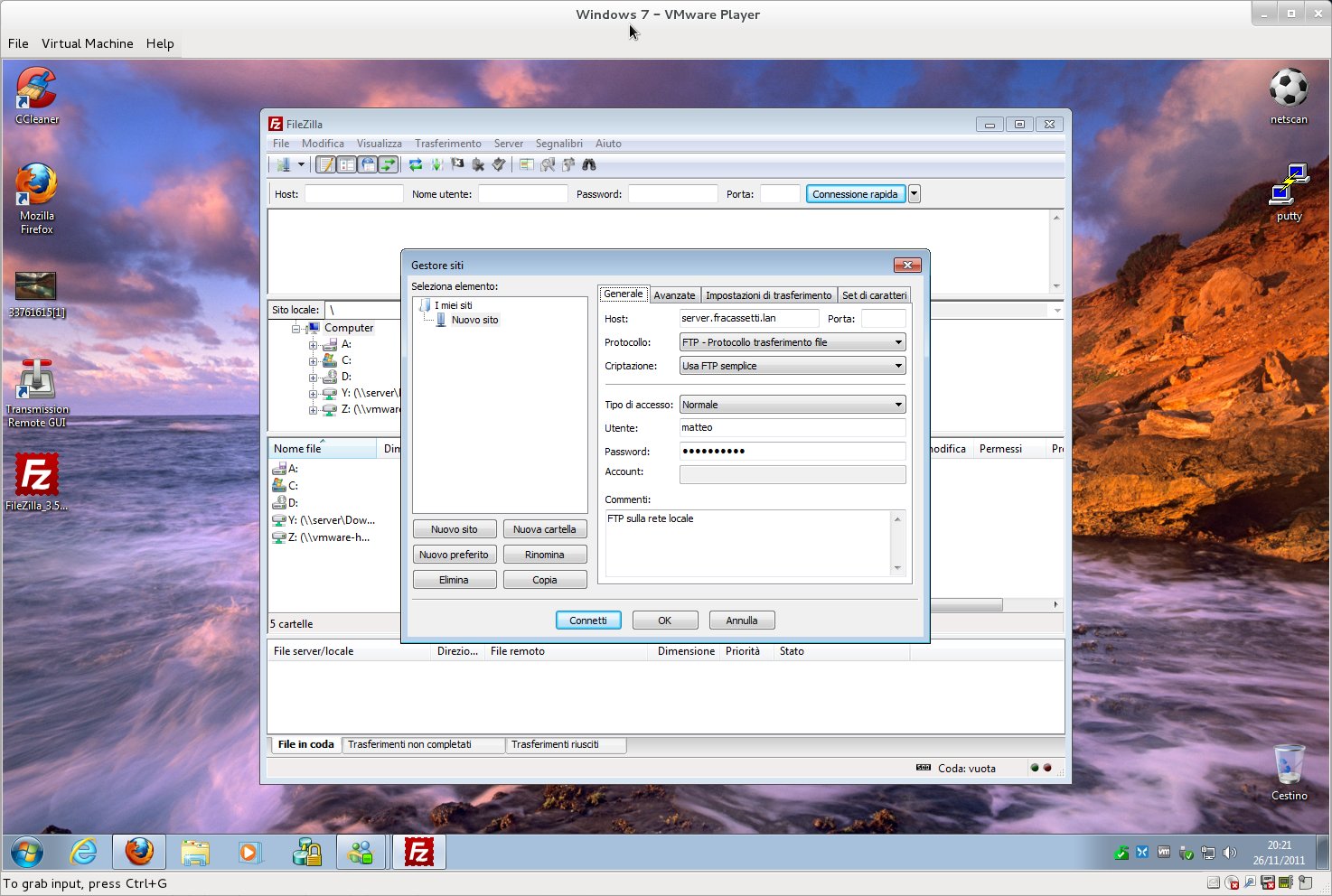
Task: Click the reconnect to last server icon
Action: point(499,164)
